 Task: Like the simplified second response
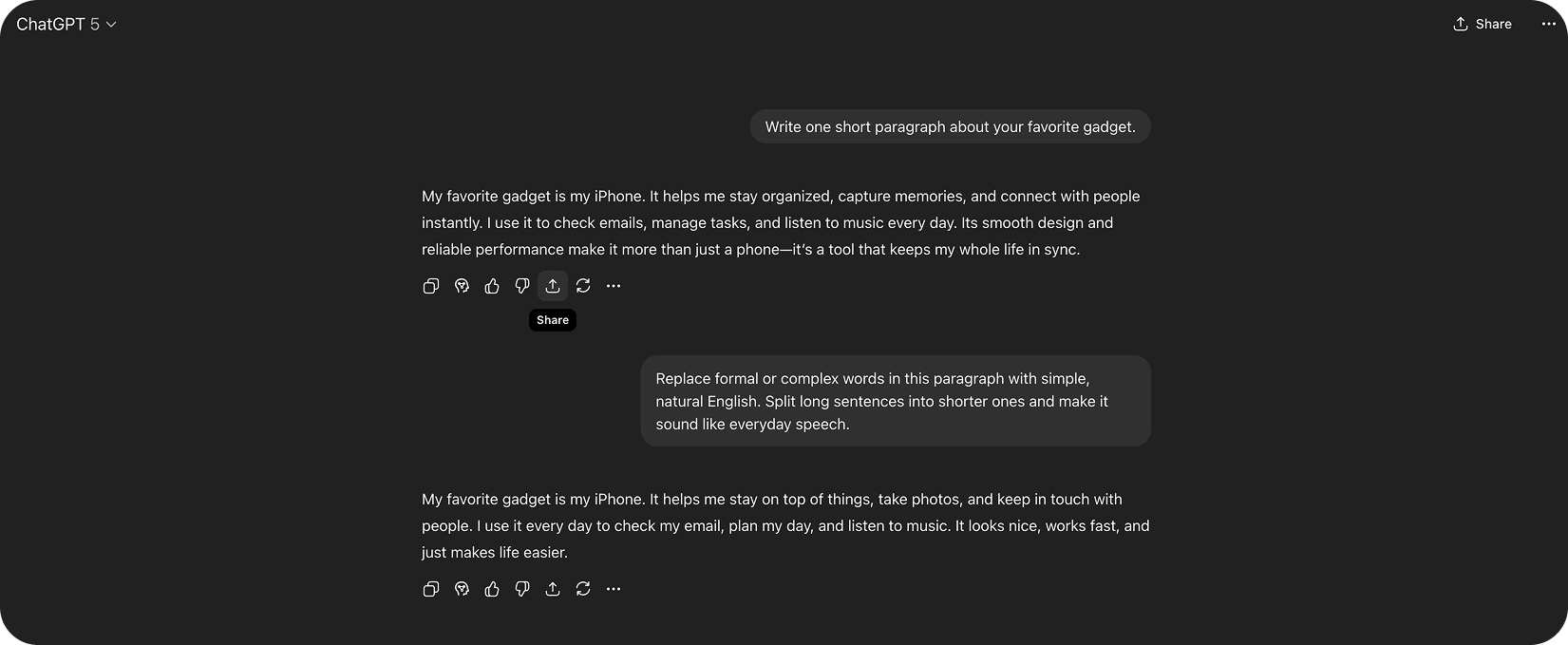(x=492, y=589)
